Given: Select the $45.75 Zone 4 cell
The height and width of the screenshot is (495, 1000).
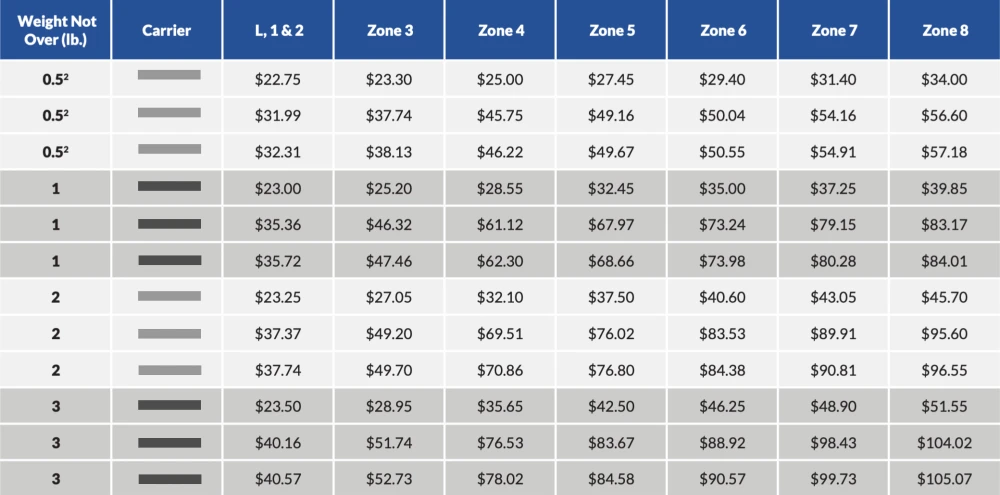Looking at the screenshot, I should [500, 116].
